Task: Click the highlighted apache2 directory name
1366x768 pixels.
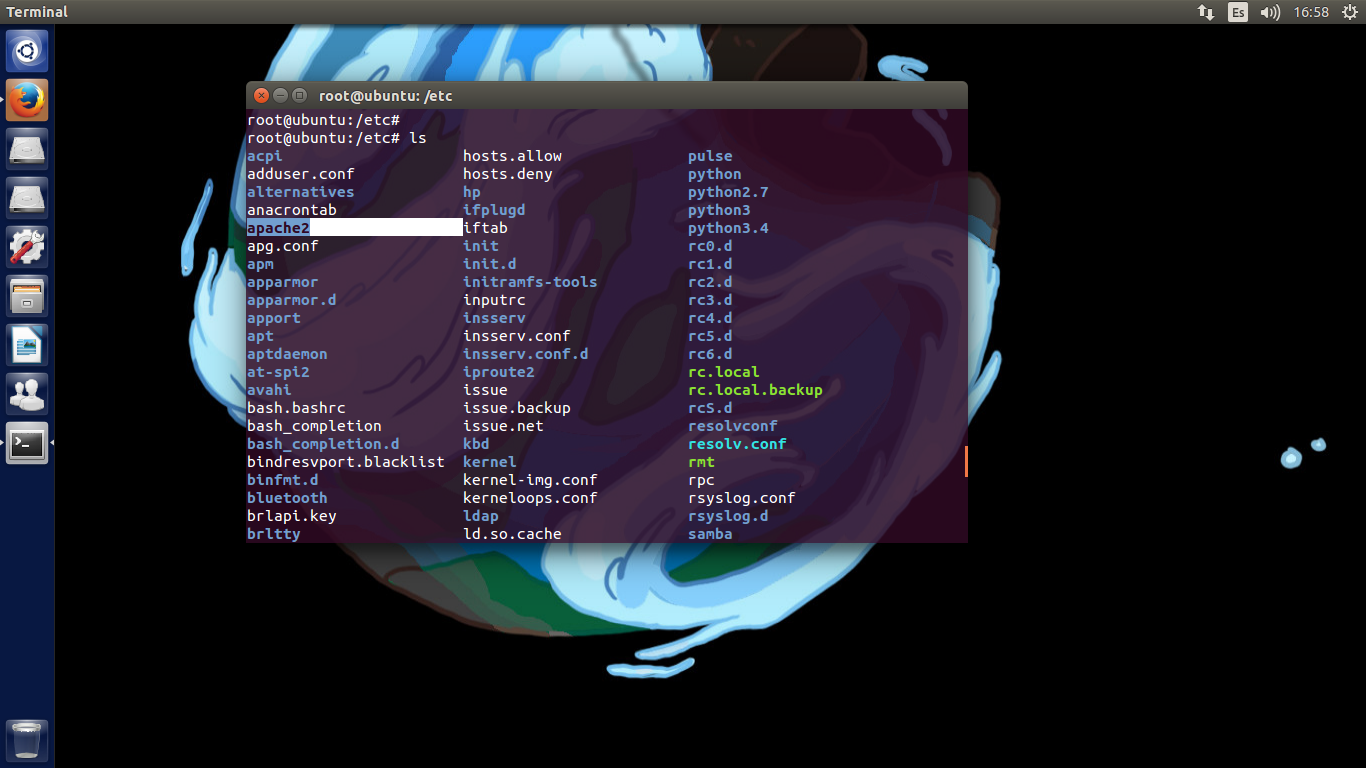Action: [x=277, y=227]
